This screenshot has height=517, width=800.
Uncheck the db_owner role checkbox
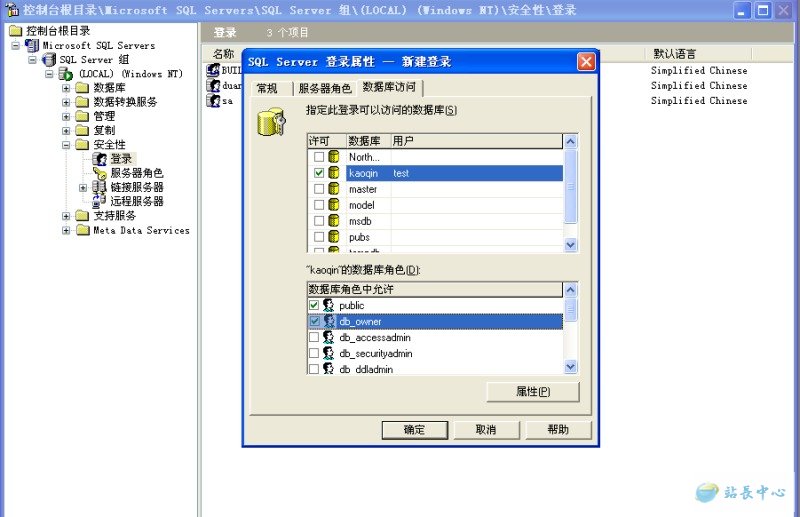(x=314, y=322)
